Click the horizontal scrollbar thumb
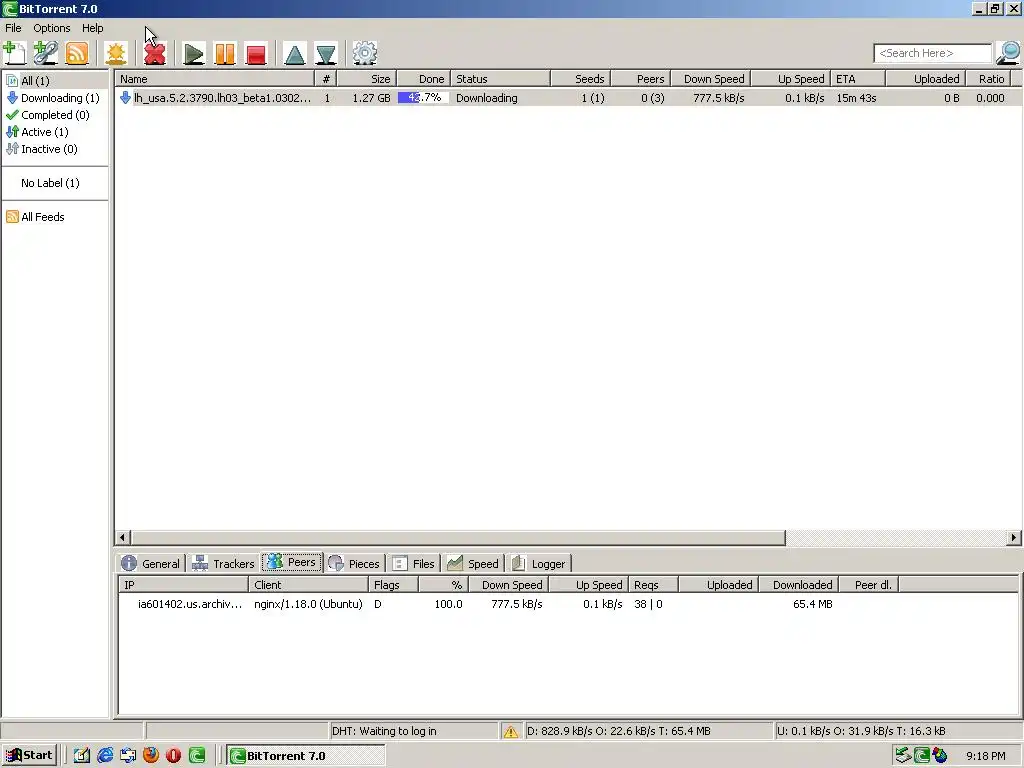The image size is (1024, 768). click(458, 537)
